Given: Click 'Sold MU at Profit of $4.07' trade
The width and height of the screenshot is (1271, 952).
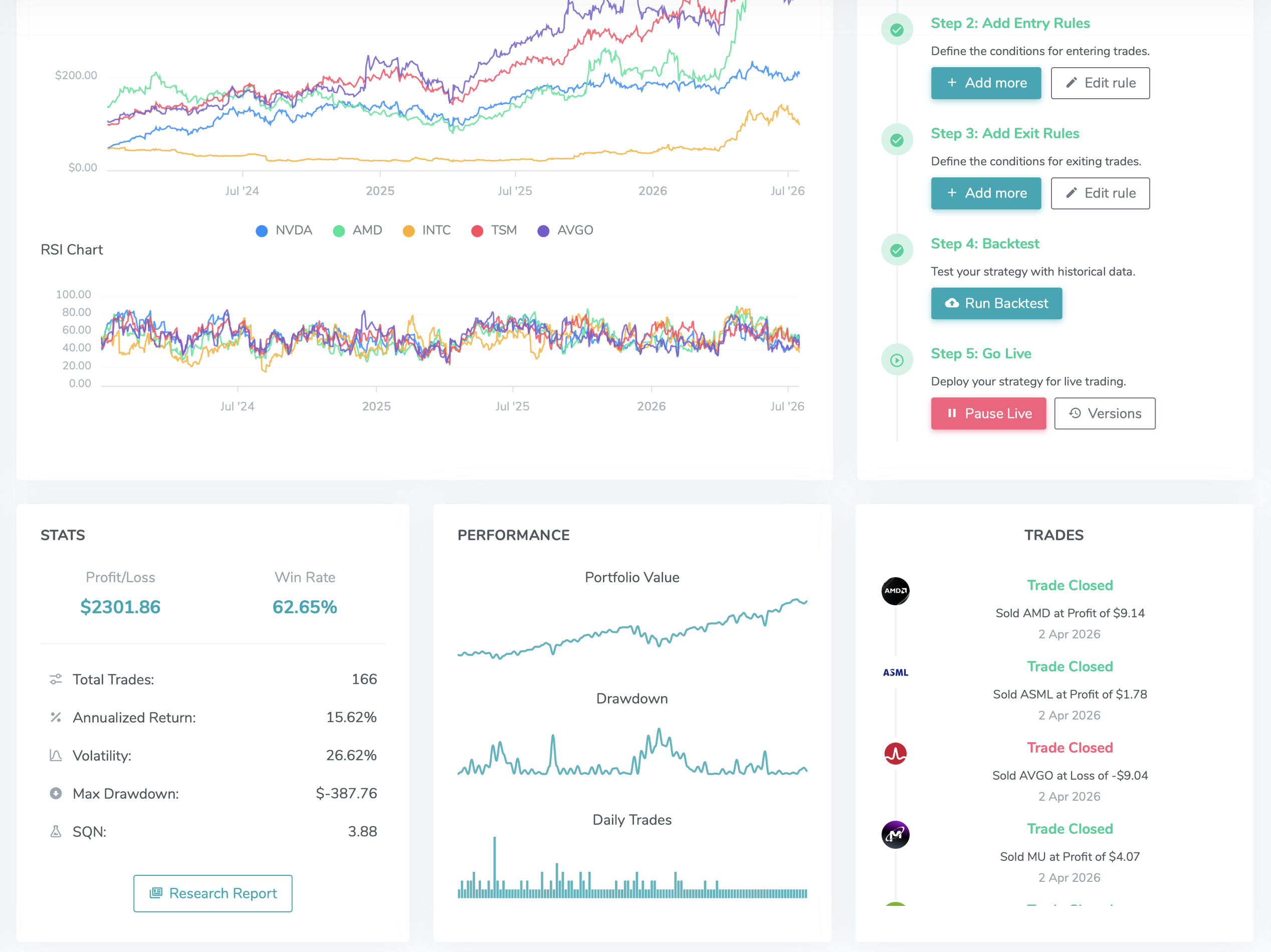Looking at the screenshot, I should point(1070,856).
